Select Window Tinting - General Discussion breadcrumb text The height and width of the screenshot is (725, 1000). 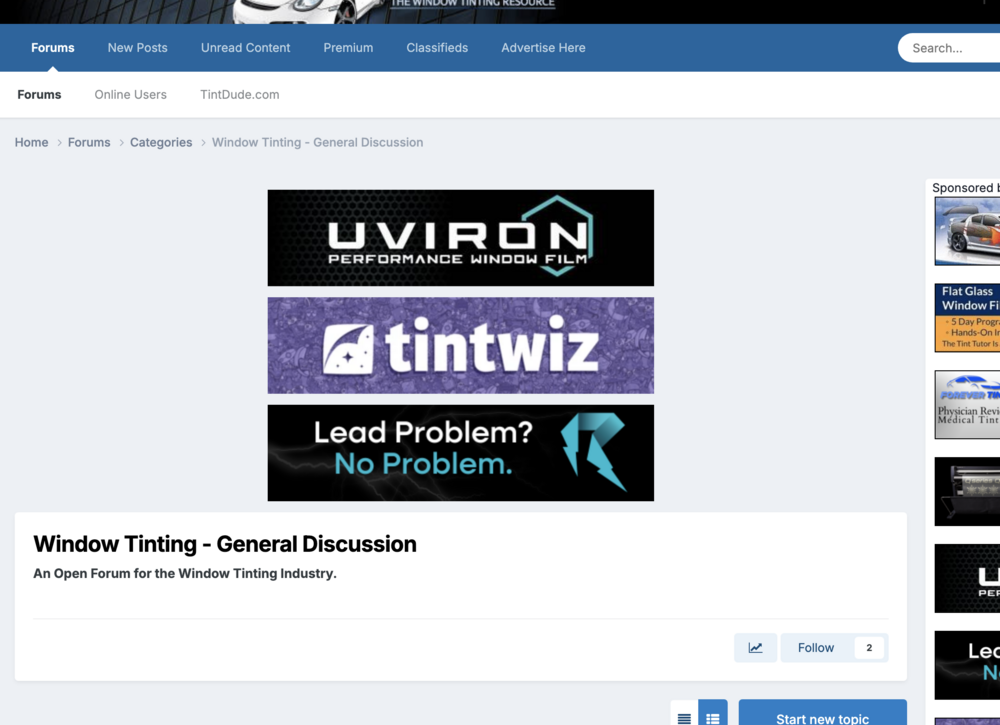click(x=318, y=142)
